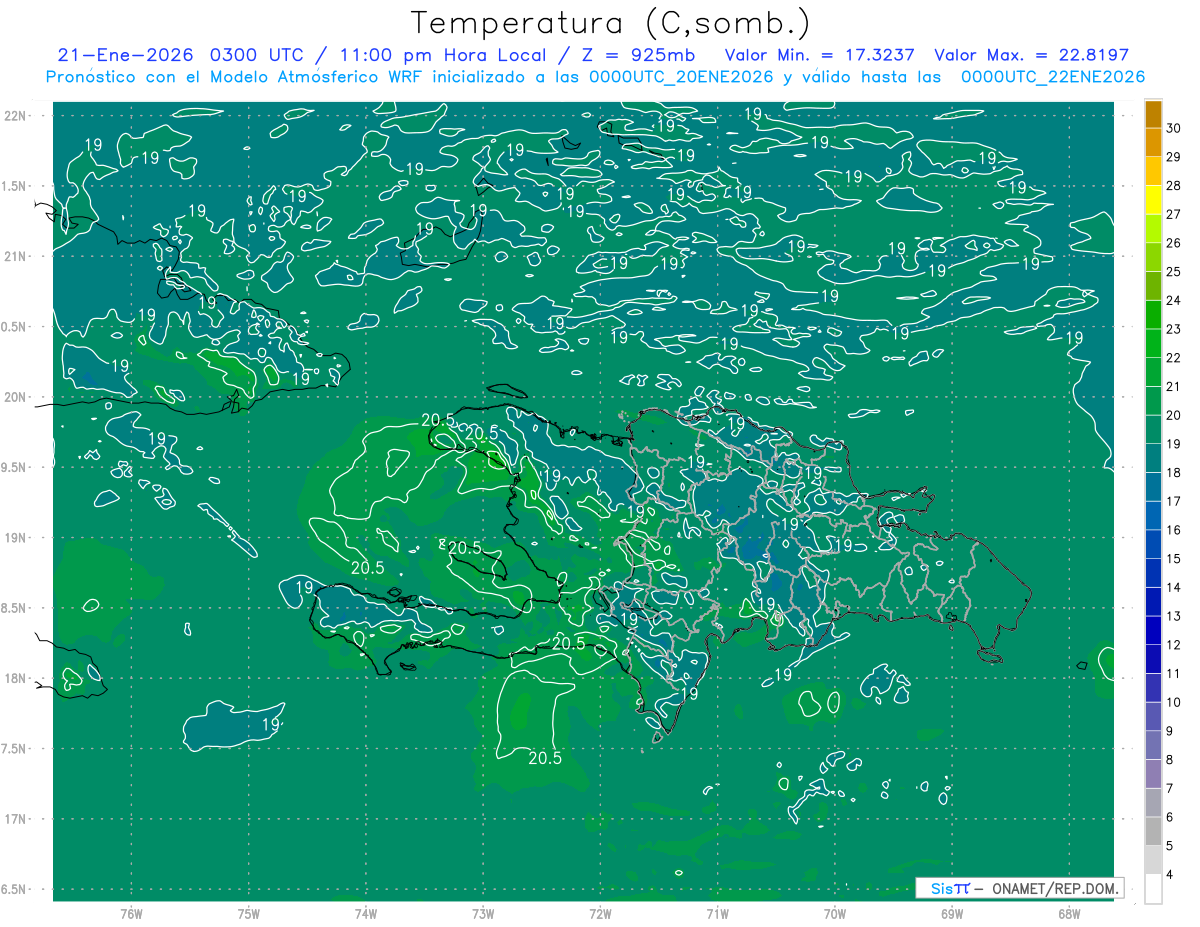Click the color scale label '12'
The image size is (1200, 927).
[1174, 645]
